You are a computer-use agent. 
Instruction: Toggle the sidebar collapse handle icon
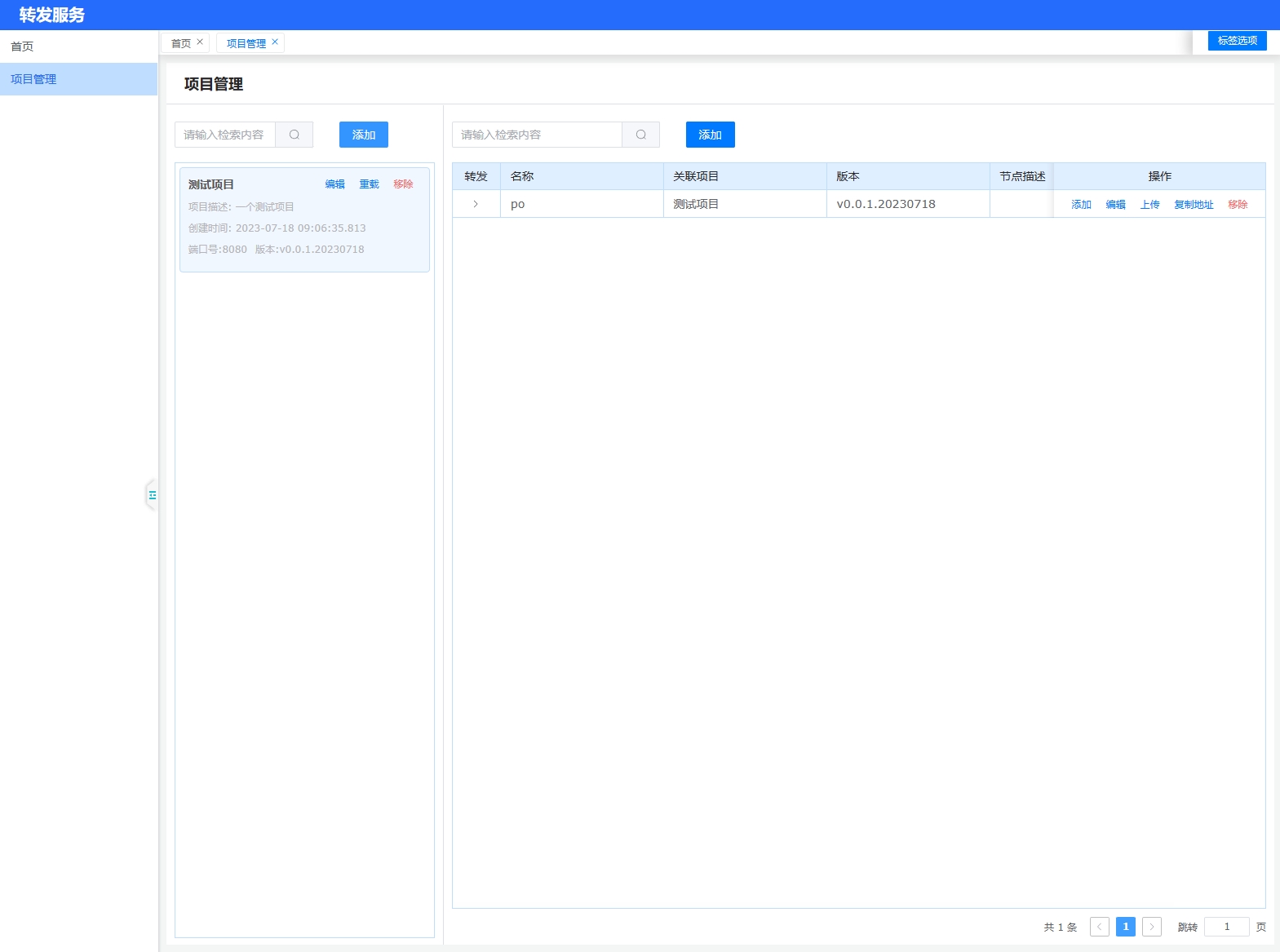click(x=152, y=495)
